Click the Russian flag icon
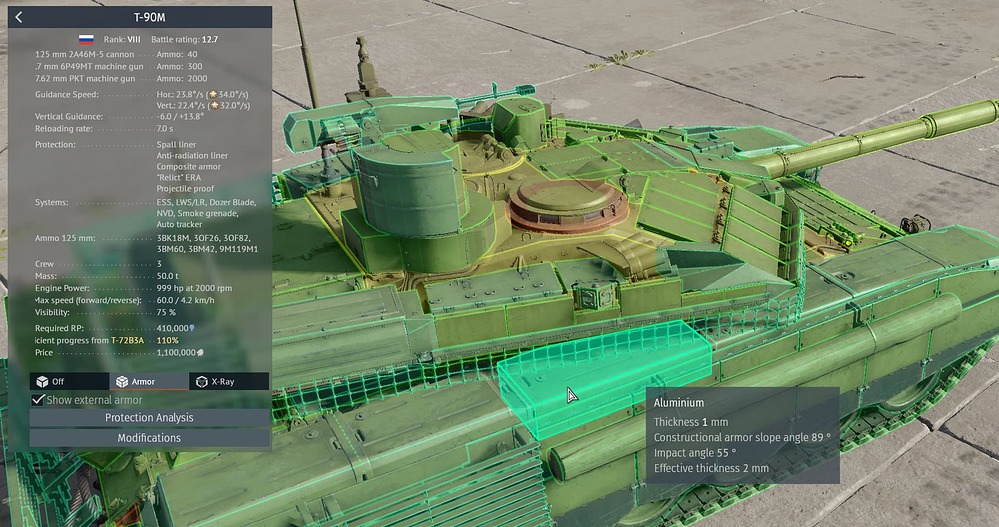Screen dimensions: 999x527 pyautogui.click(x=86, y=40)
